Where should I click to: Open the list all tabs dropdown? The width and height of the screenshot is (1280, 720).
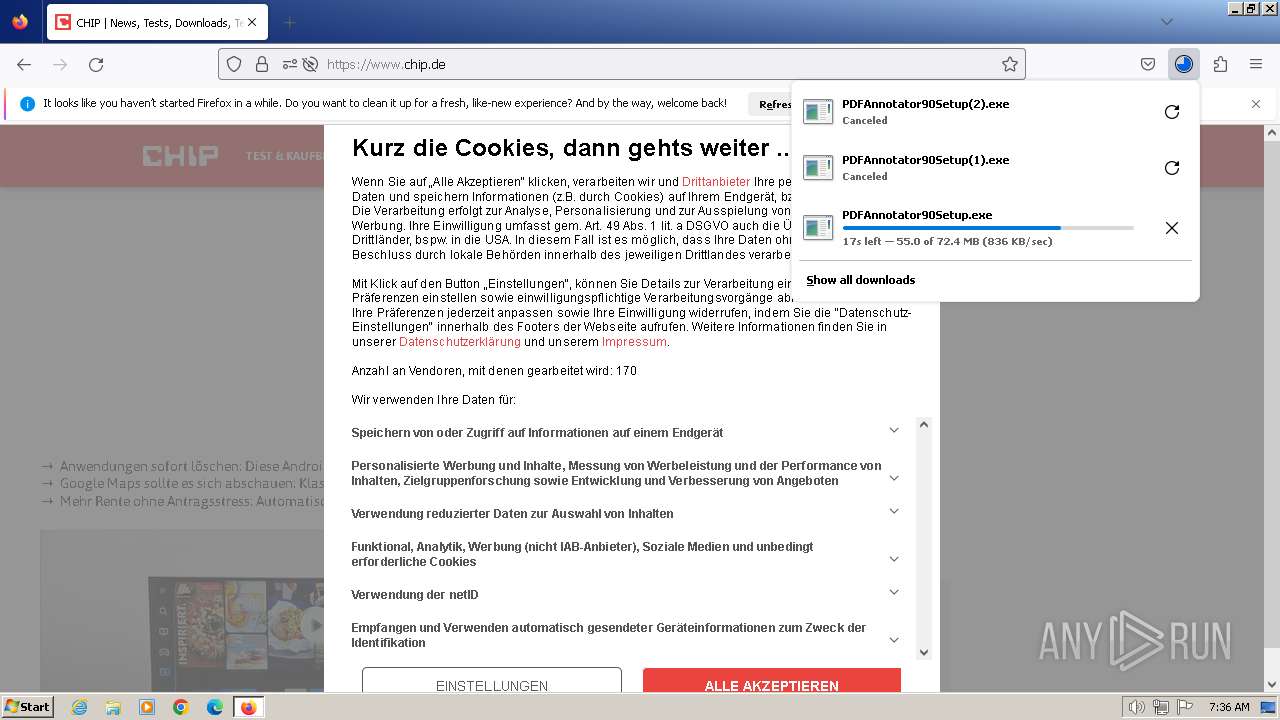click(x=1166, y=22)
